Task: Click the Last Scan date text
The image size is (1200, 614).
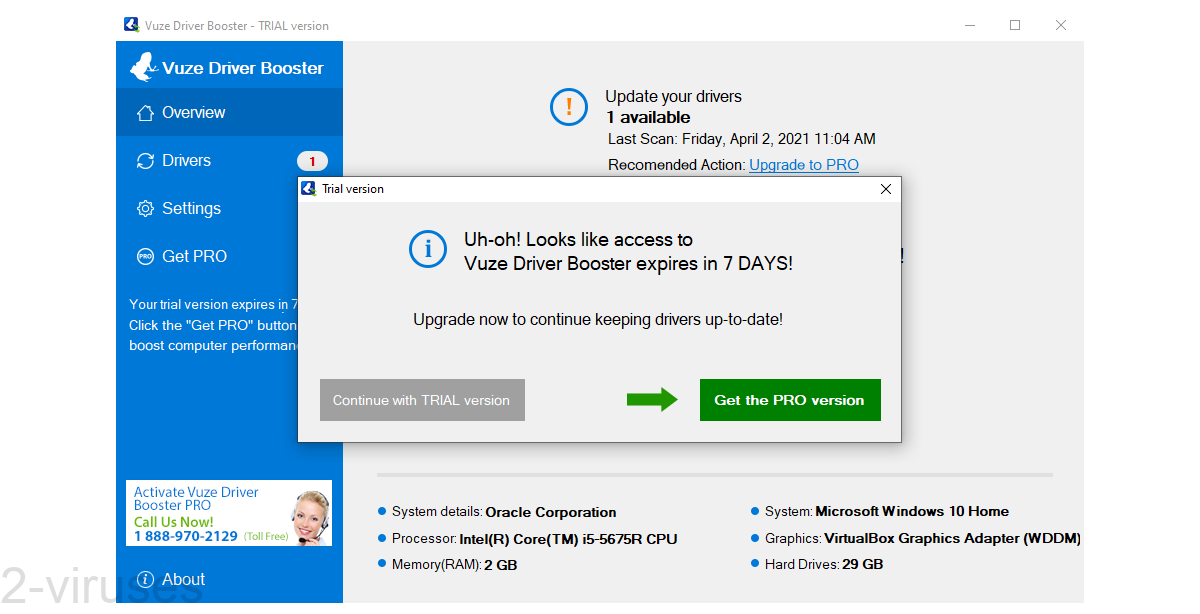Action: [x=742, y=139]
